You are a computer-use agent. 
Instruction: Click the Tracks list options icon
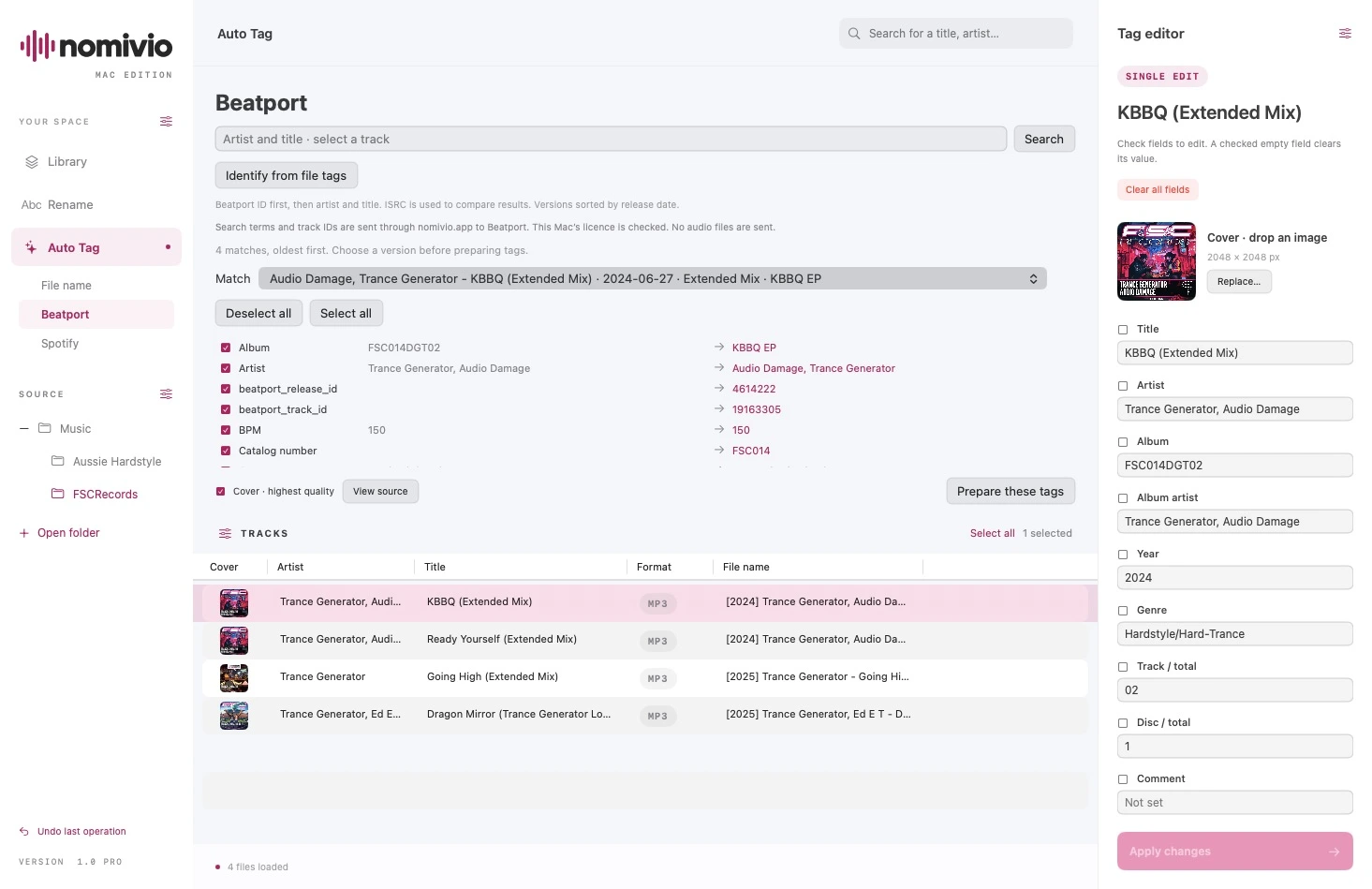click(225, 534)
